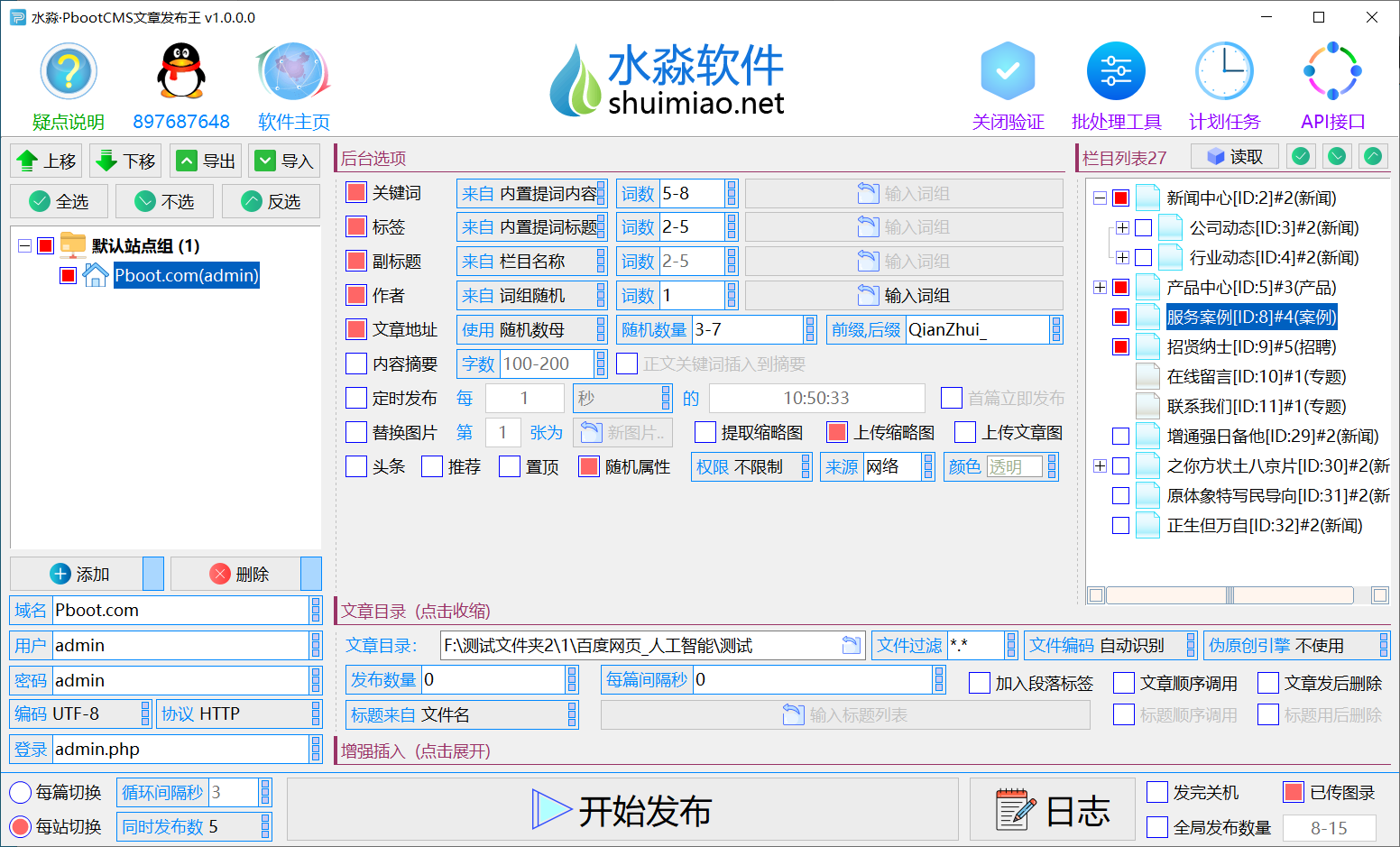The width and height of the screenshot is (1400, 847).
Task: Click the 上移 move up button
Action: point(46,161)
